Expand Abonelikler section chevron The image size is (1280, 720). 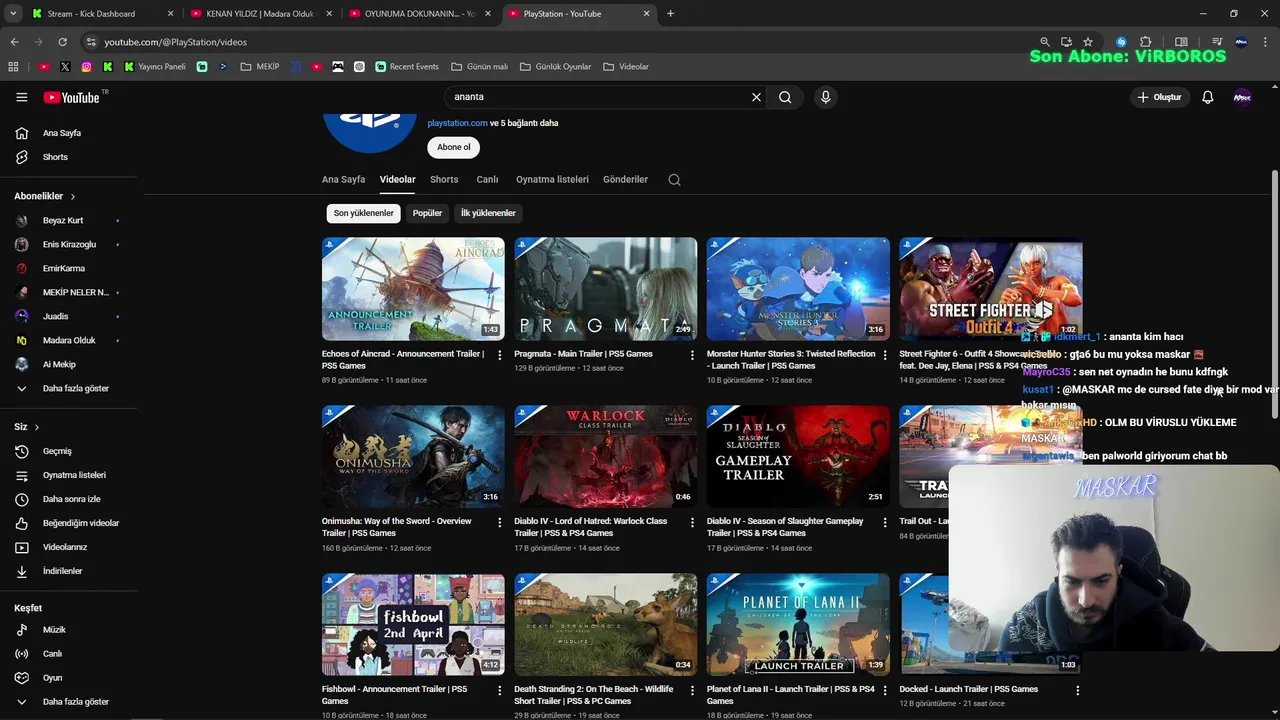point(73,197)
